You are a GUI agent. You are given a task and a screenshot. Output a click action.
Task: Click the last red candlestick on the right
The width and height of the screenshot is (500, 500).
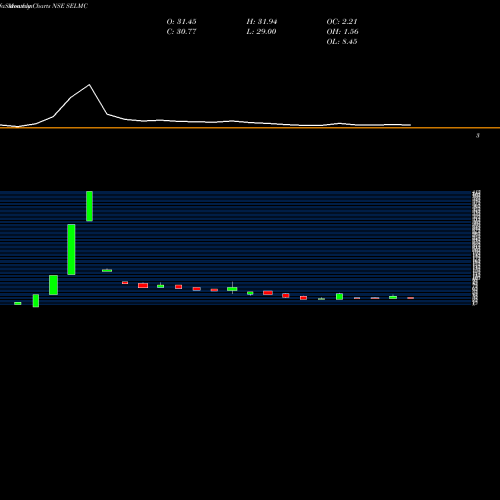tap(411, 298)
